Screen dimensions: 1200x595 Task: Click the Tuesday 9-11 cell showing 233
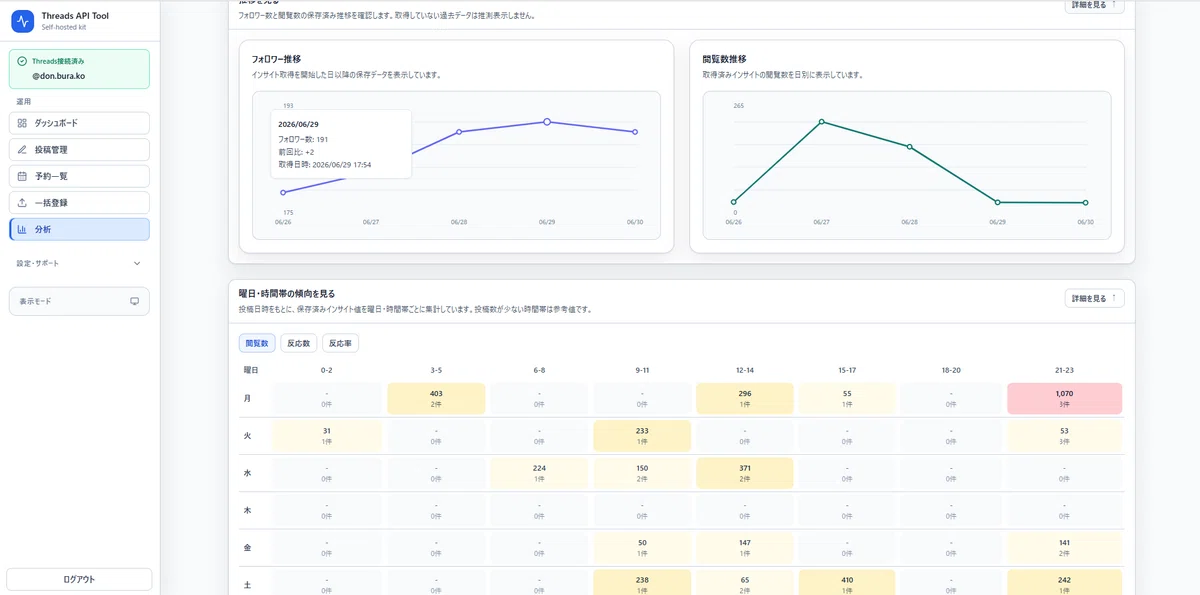642,435
